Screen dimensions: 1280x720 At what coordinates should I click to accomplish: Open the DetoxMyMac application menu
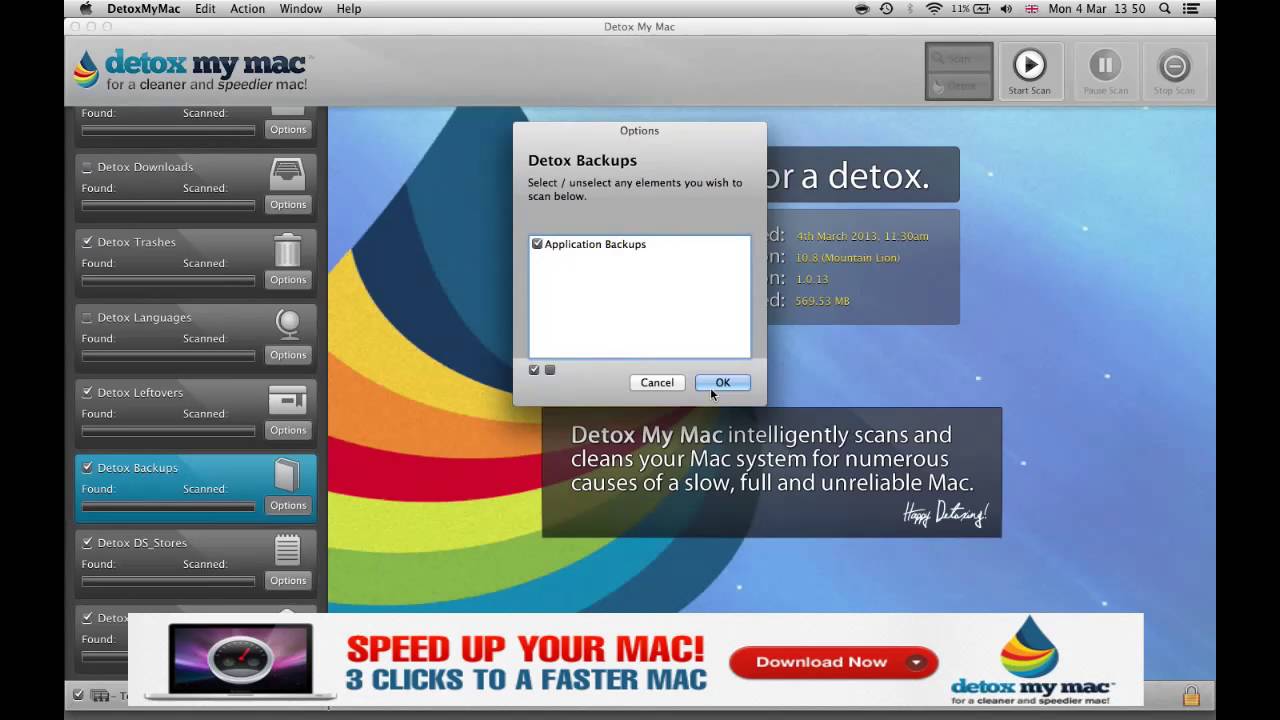click(144, 9)
